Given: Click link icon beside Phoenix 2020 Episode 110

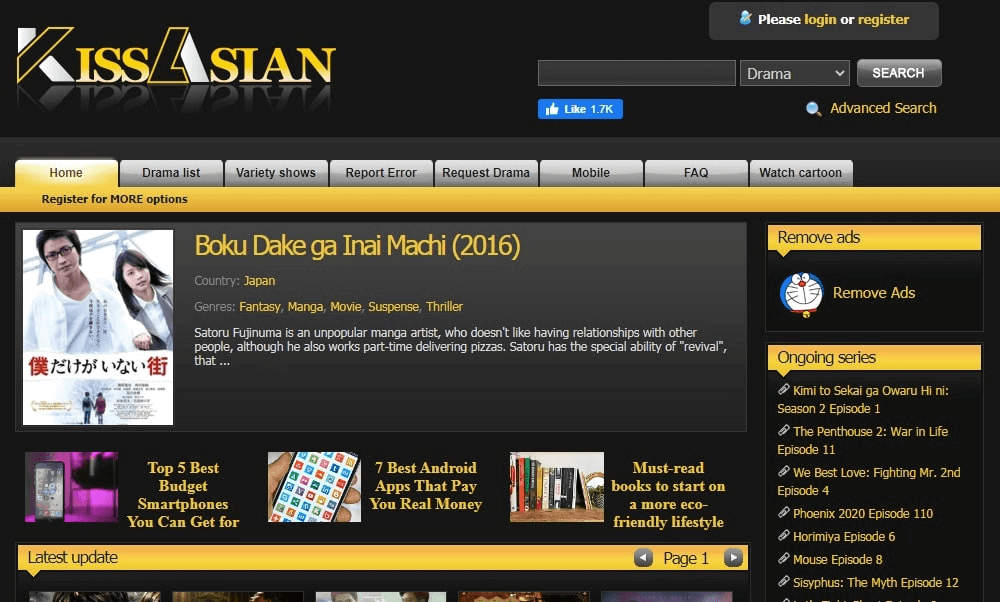Looking at the screenshot, I should click(x=784, y=512).
